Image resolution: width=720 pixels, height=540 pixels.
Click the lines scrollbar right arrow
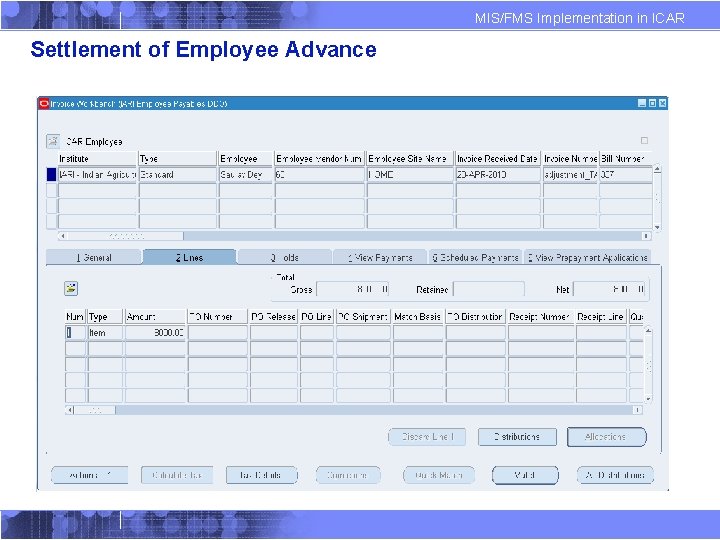pos(637,410)
